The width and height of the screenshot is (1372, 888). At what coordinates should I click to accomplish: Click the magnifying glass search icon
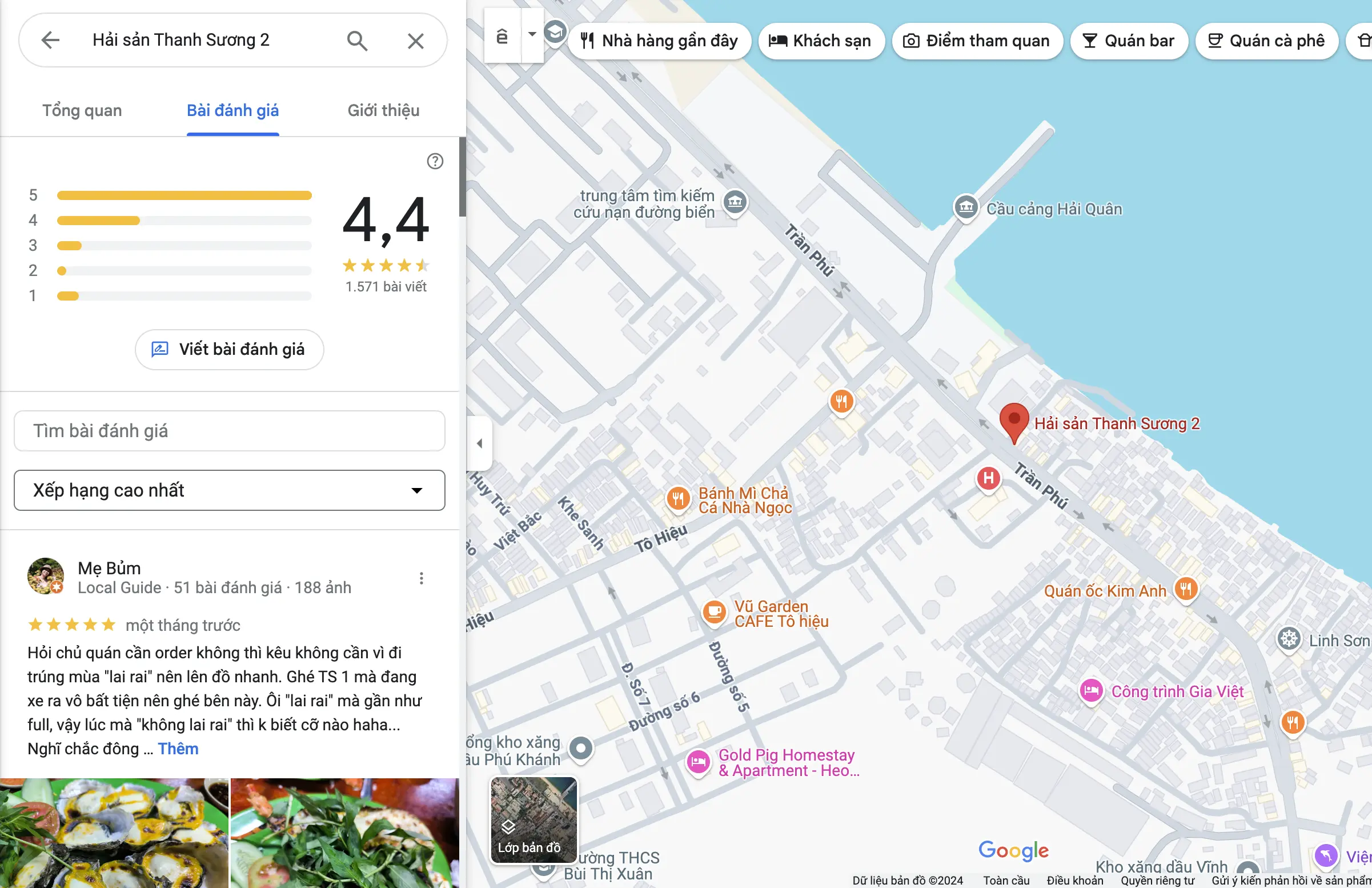coord(356,41)
